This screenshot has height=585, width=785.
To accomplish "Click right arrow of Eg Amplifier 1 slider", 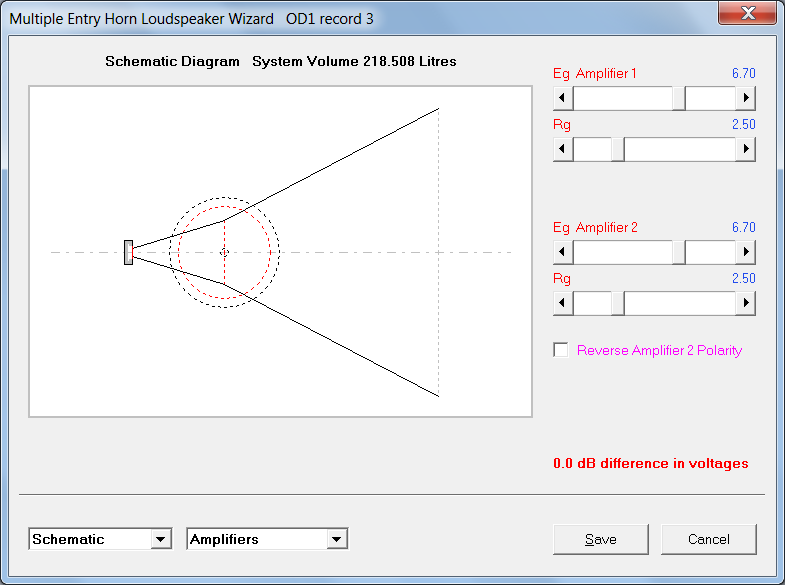I will 745,98.
